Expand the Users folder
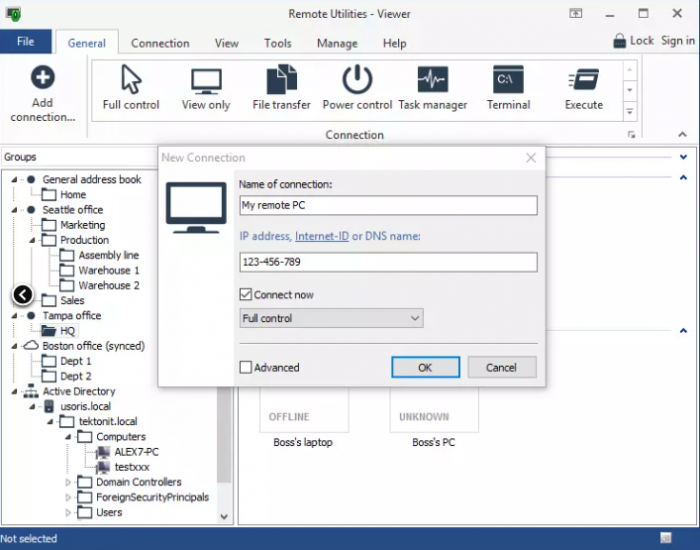This screenshot has width=700, height=550. click(68, 512)
